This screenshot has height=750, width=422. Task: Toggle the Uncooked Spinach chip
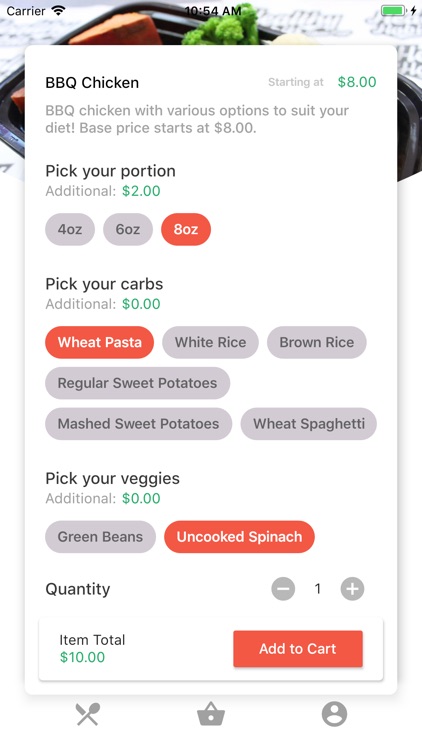[x=239, y=537]
